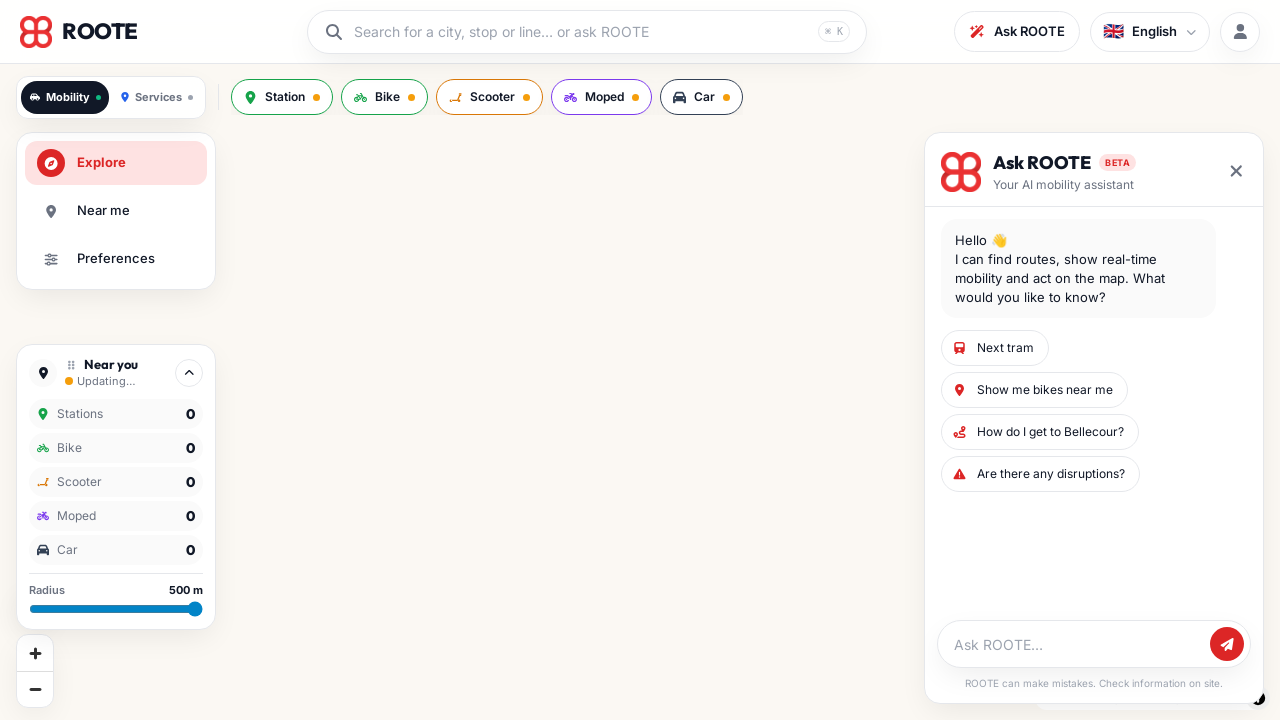Choose the Next tram suggestion

click(x=995, y=348)
